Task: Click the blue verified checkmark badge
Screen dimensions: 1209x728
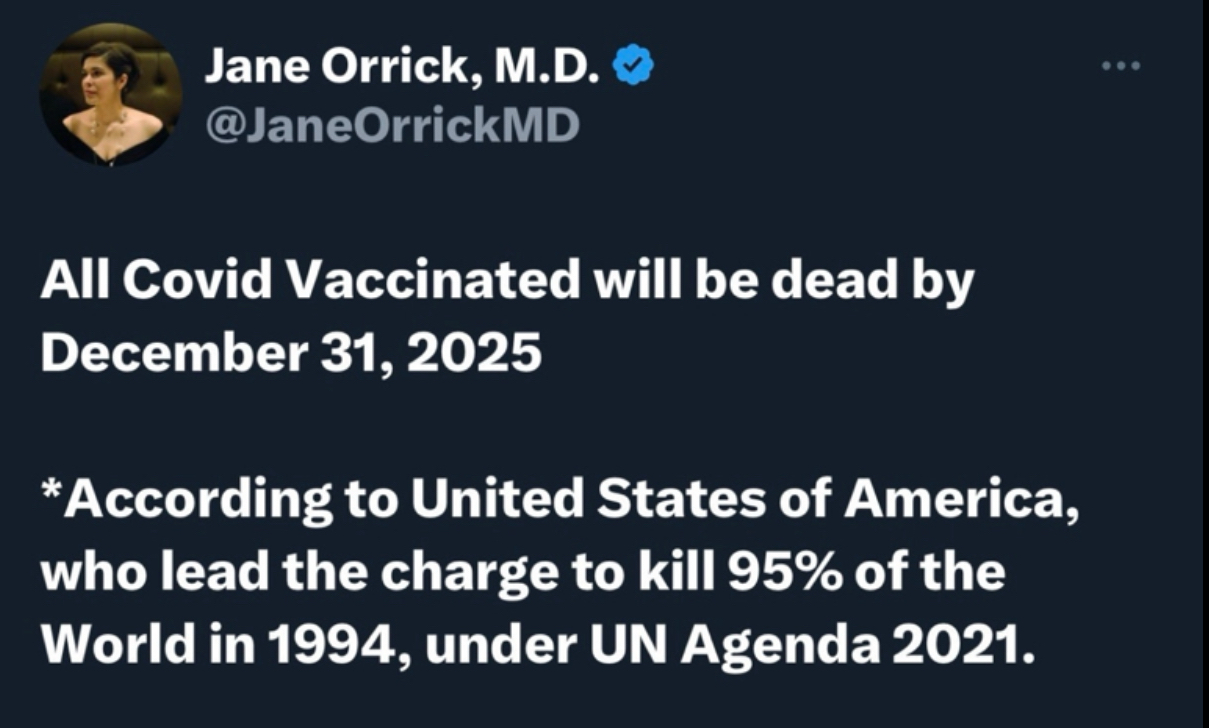Action: click(634, 68)
